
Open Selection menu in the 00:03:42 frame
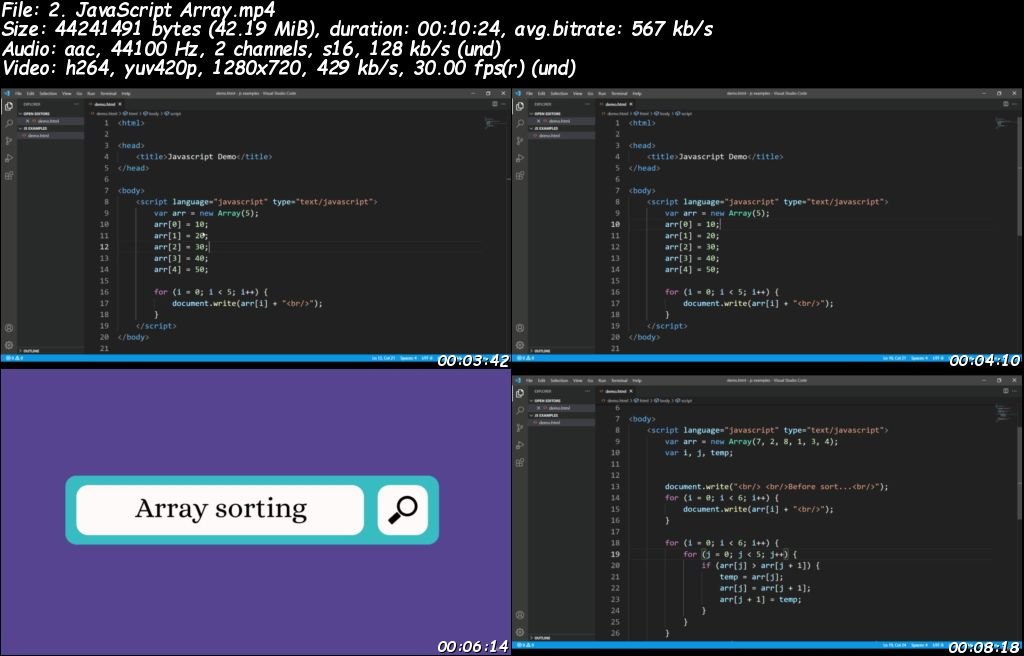pyautogui.click(x=48, y=93)
